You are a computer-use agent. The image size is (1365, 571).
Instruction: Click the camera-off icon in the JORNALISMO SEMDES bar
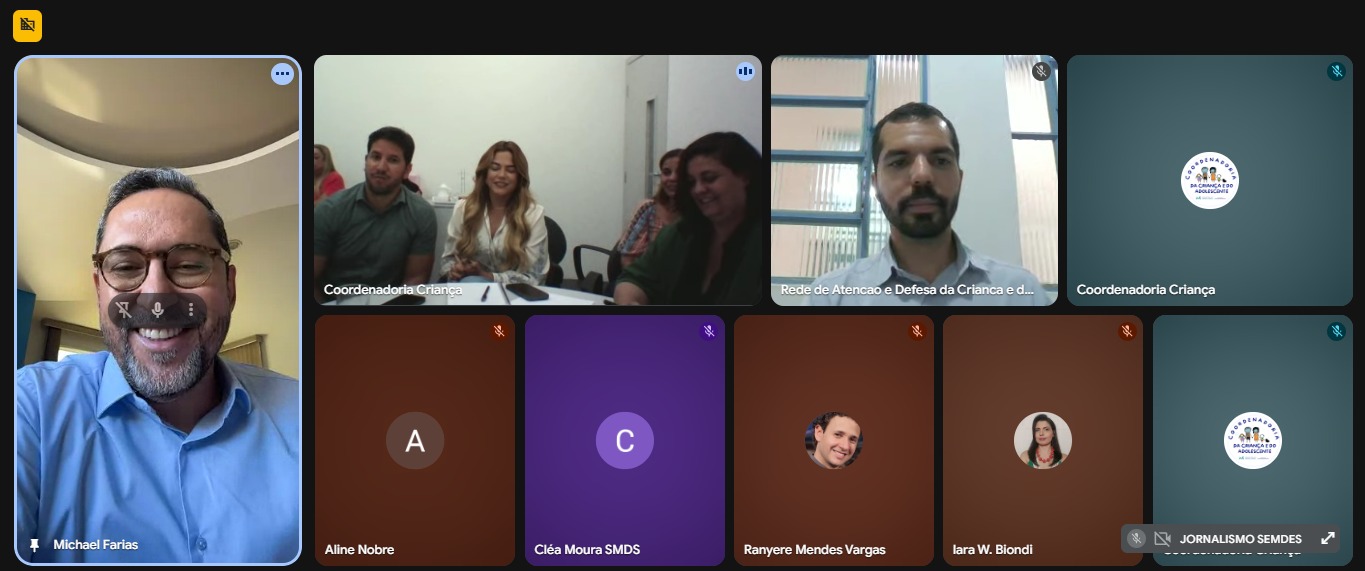[x=1162, y=538]
